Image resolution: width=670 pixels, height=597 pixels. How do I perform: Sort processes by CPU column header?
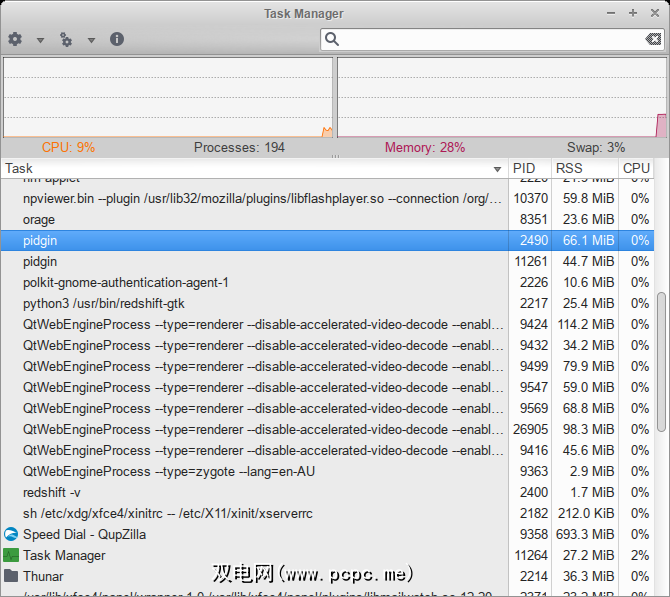636,169
